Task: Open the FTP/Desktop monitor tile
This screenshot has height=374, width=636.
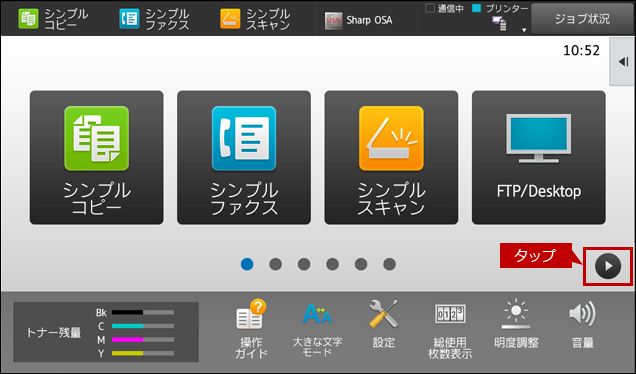Action: click(539, 157)
